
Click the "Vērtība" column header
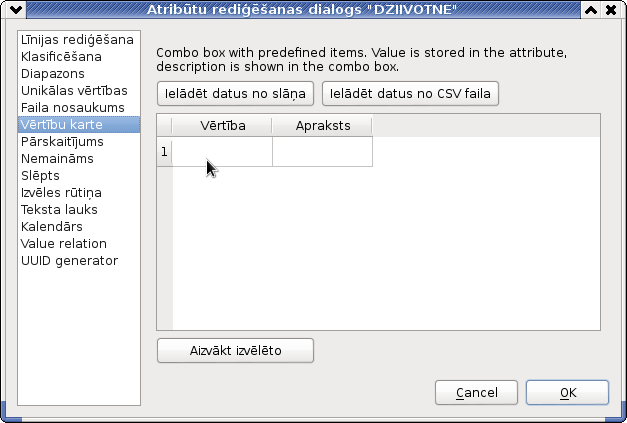[222, 126]
